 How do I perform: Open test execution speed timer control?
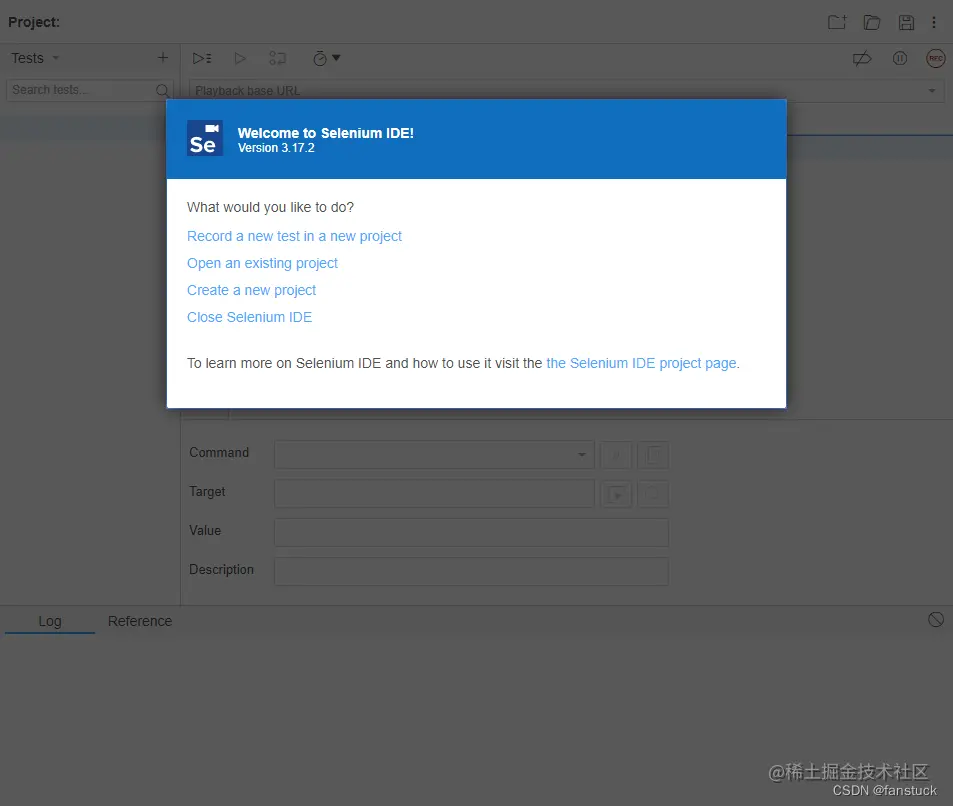point(326,58)
